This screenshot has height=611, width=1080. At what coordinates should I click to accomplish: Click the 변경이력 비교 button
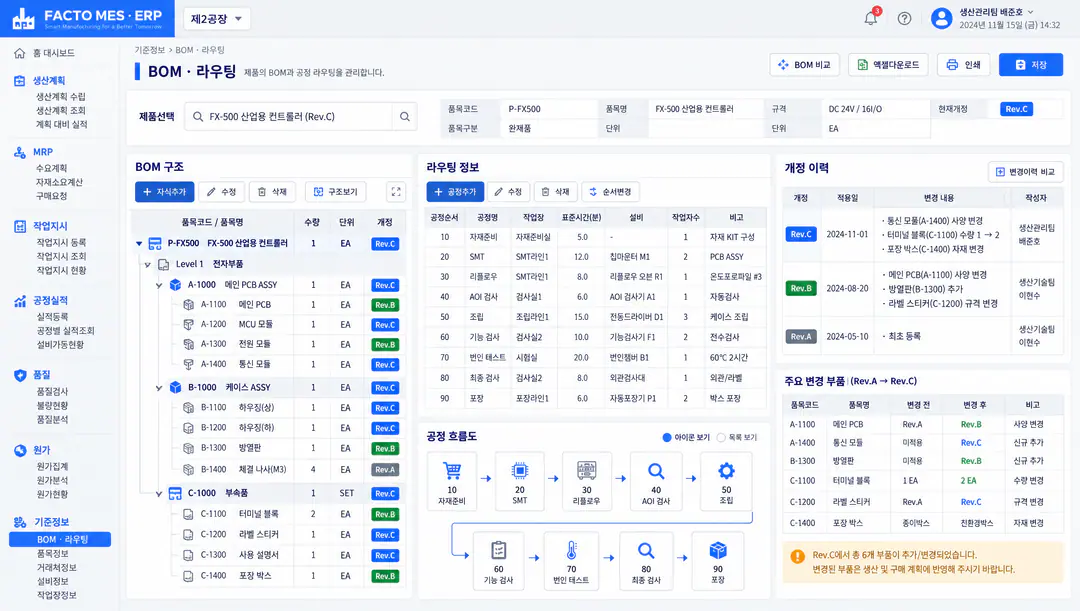point(1026,172)
